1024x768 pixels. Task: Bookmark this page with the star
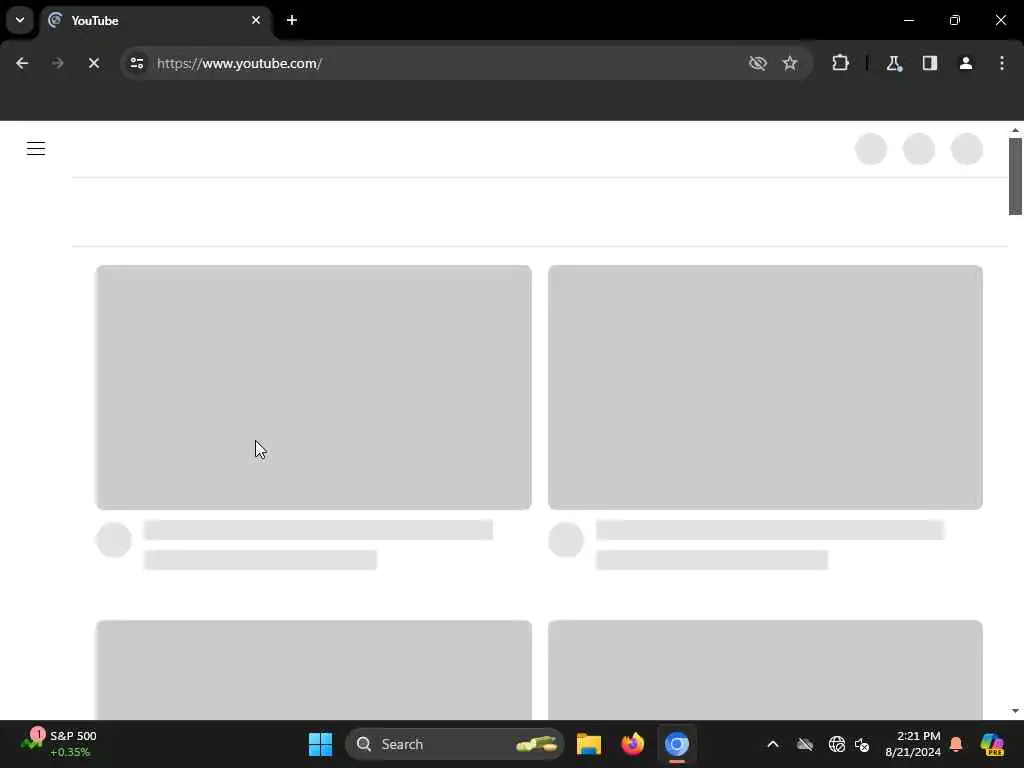pyautogui.click(x=790, y=63)
